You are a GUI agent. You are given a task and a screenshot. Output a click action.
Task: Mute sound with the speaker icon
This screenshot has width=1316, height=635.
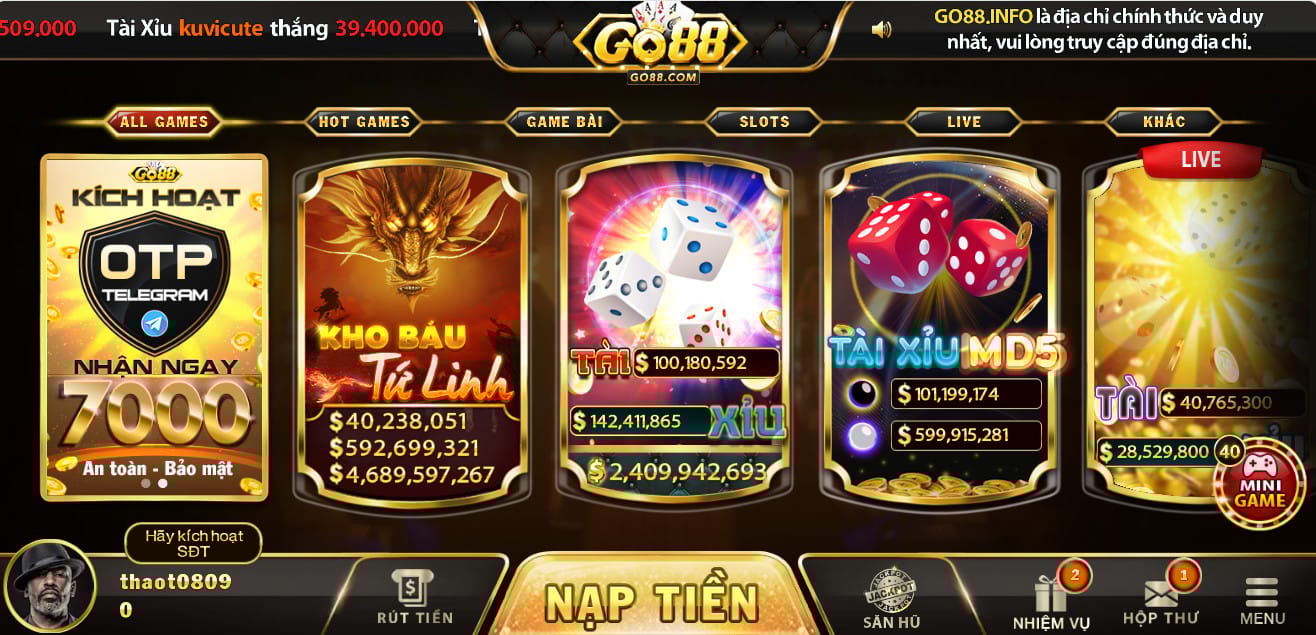click(x=881, y=30)
